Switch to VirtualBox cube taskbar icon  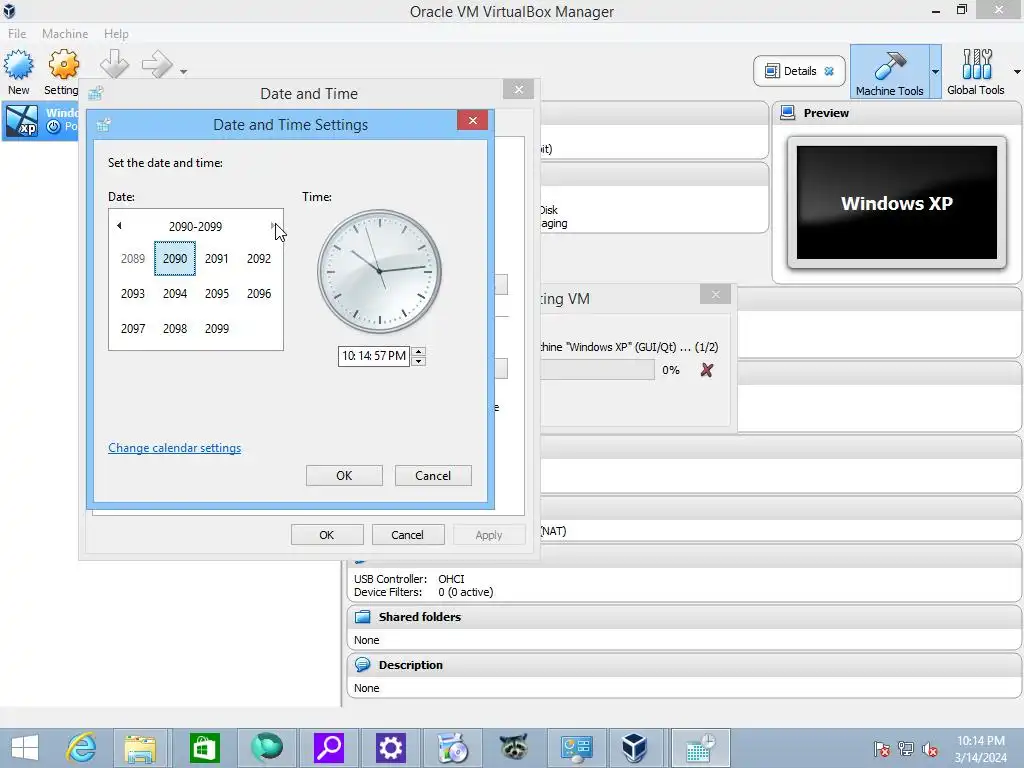(x=634, y=748)
